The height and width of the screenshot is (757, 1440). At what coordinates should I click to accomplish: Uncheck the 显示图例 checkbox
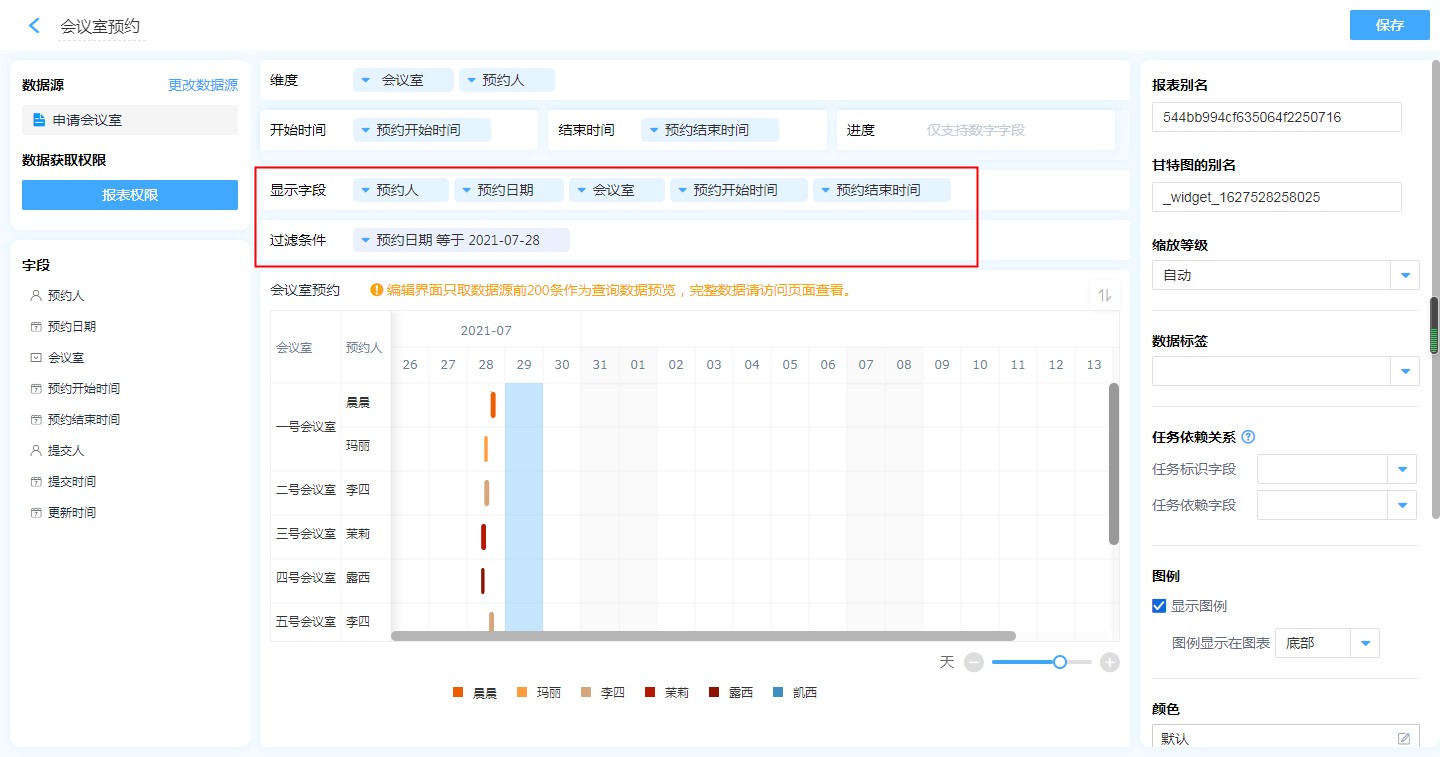[x=1159, y=606]
